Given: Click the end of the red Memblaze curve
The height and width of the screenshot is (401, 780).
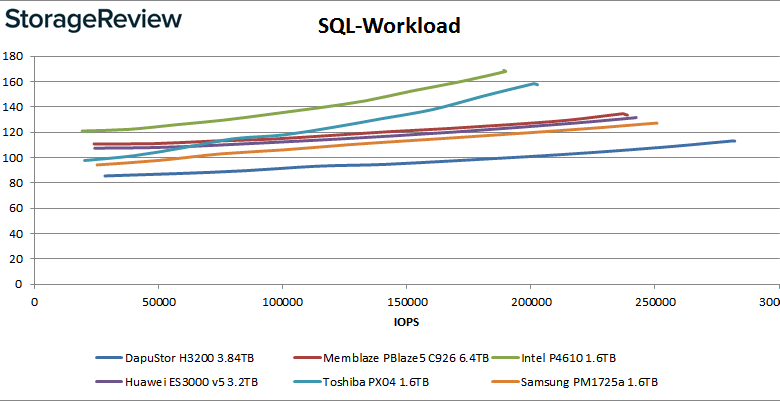Looking at the screenshot, I should pyautogui.click(x=627, y=114).
